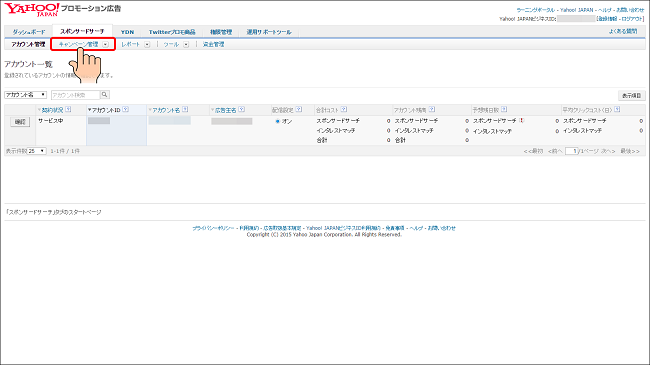Open the アカウント名 search type dropdown
The image size is (650, 365).
[x=25, y=95]
